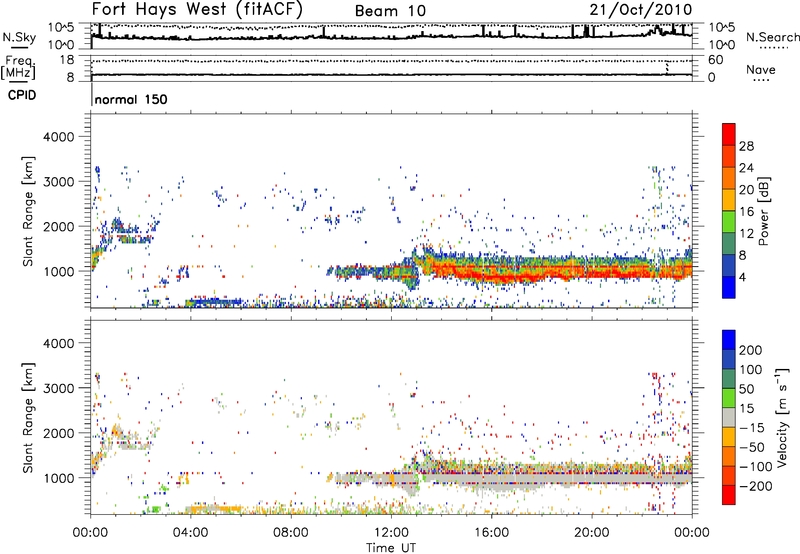
Task: Click the red bottom segment of Velocity colorbar
Action: [x=729, y=495]
